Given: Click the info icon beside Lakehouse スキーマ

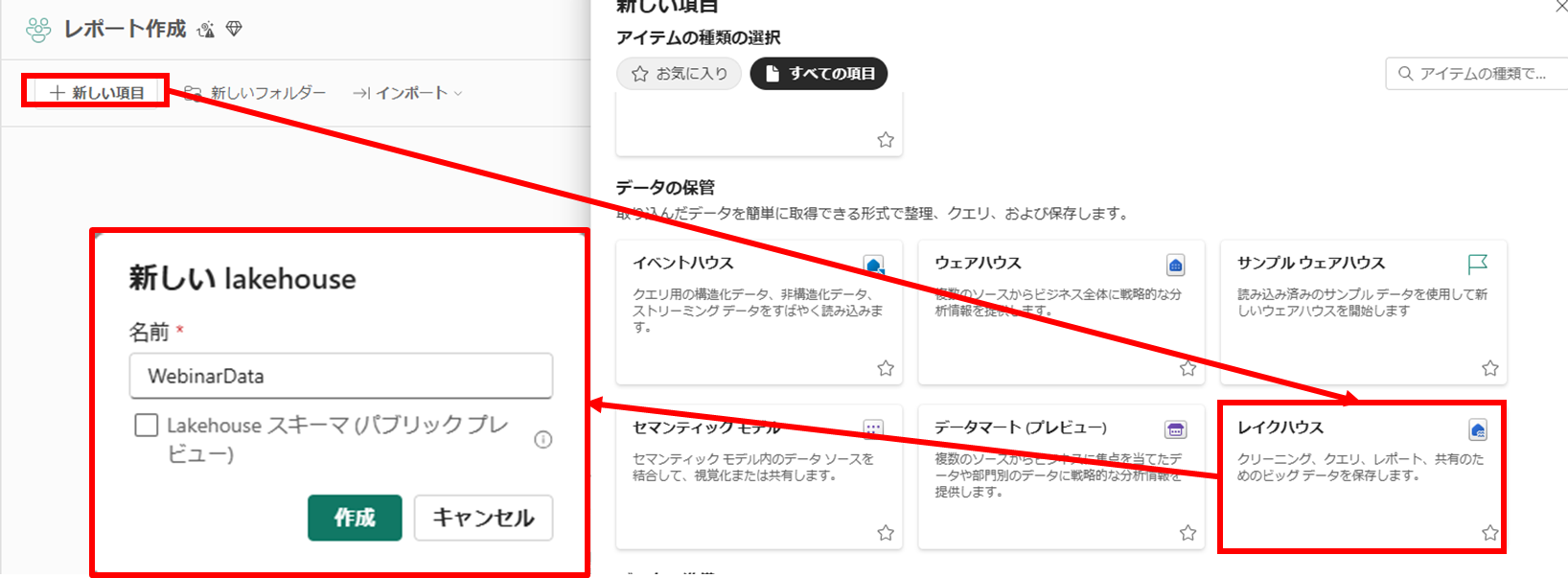Looking at the screenshot, I should pyautogui.click(x=543, y=440).
